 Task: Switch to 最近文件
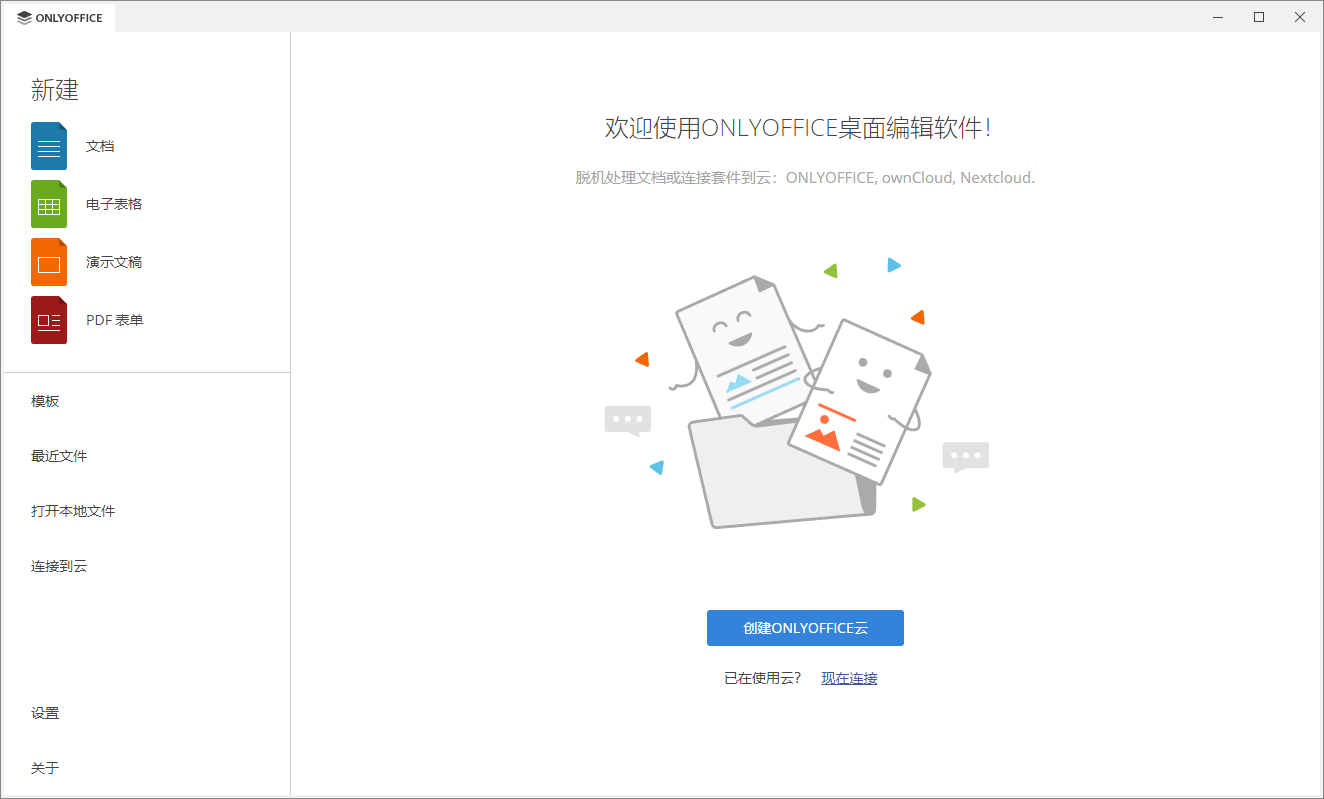click(58, 455)
